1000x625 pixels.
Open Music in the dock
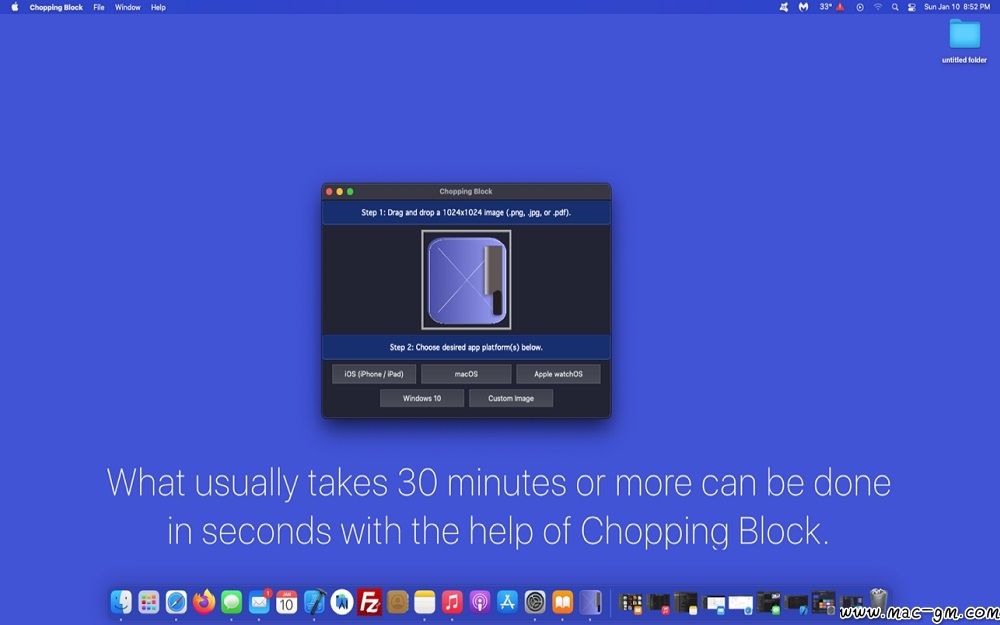452,601
